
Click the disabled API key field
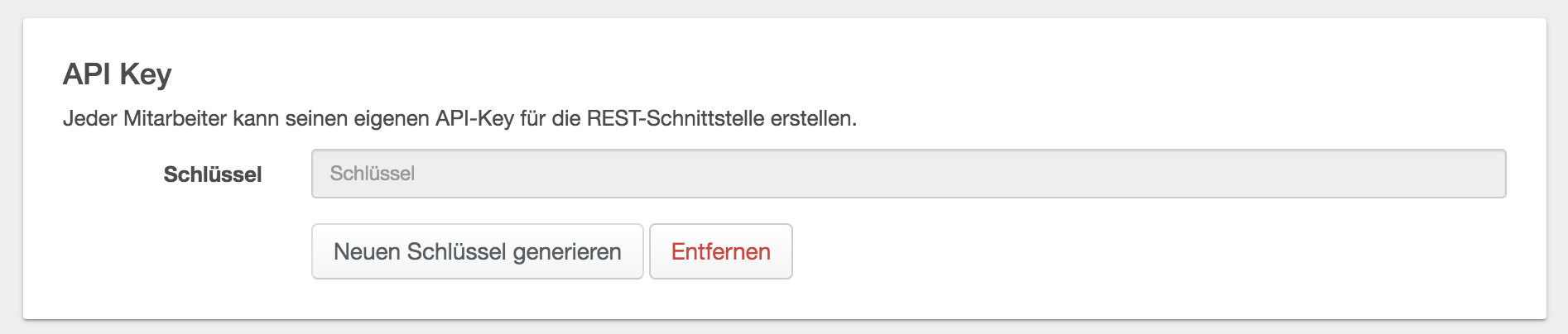pyautogui.click(x=908, y=174)
